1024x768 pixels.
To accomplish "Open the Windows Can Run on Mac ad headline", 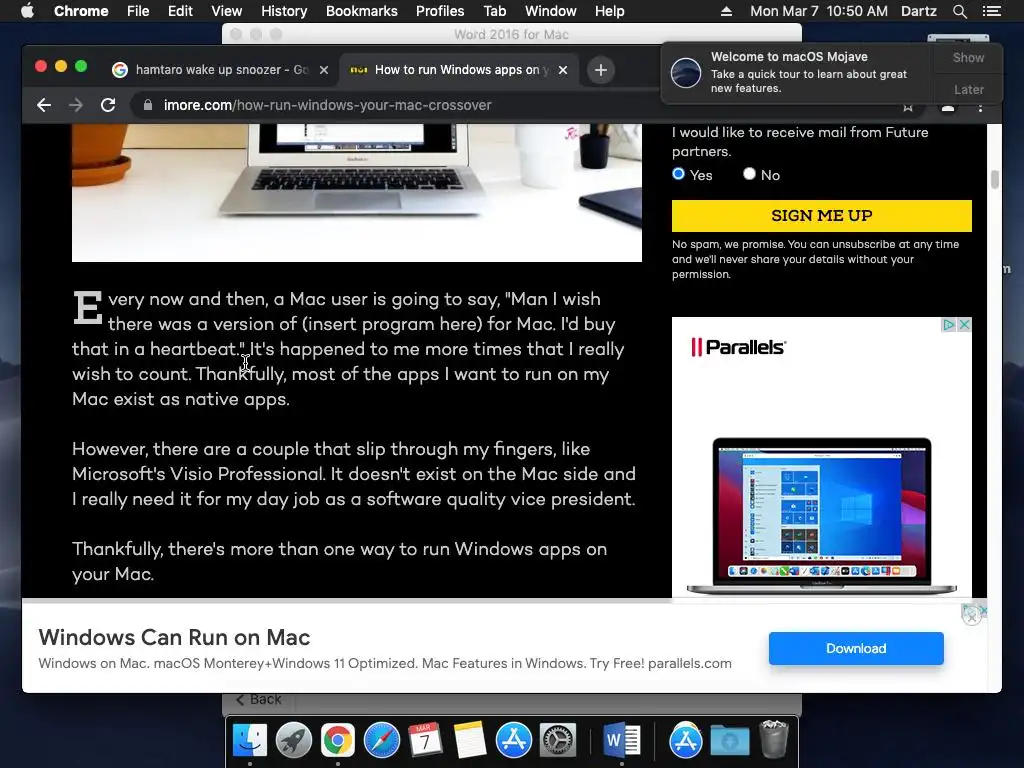I will (x=174, y=637).
